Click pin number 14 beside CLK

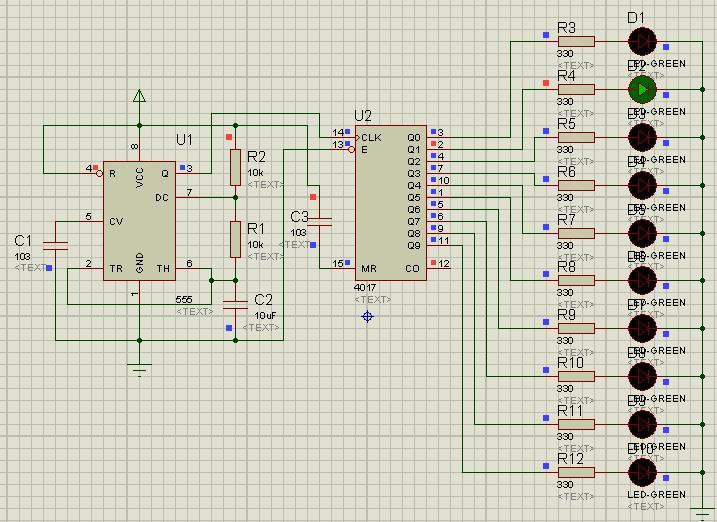point(338,132)
